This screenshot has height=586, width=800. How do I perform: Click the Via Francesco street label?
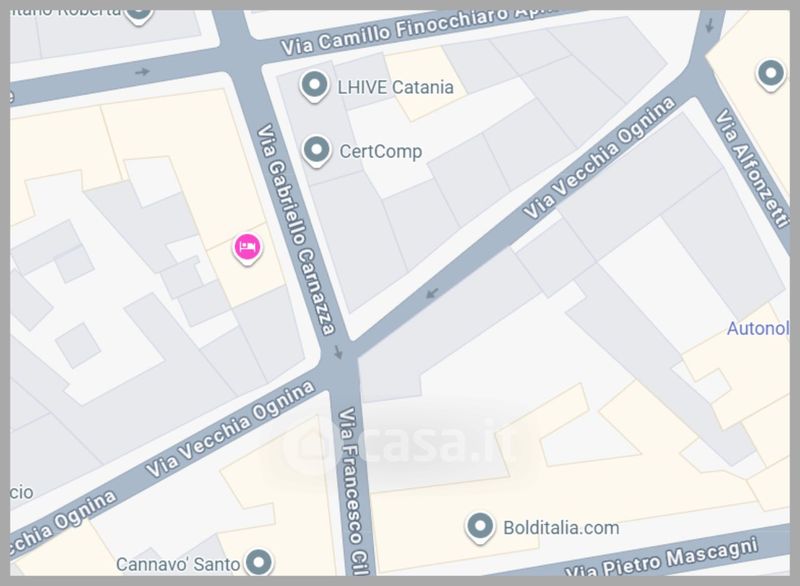coord(353,492)
